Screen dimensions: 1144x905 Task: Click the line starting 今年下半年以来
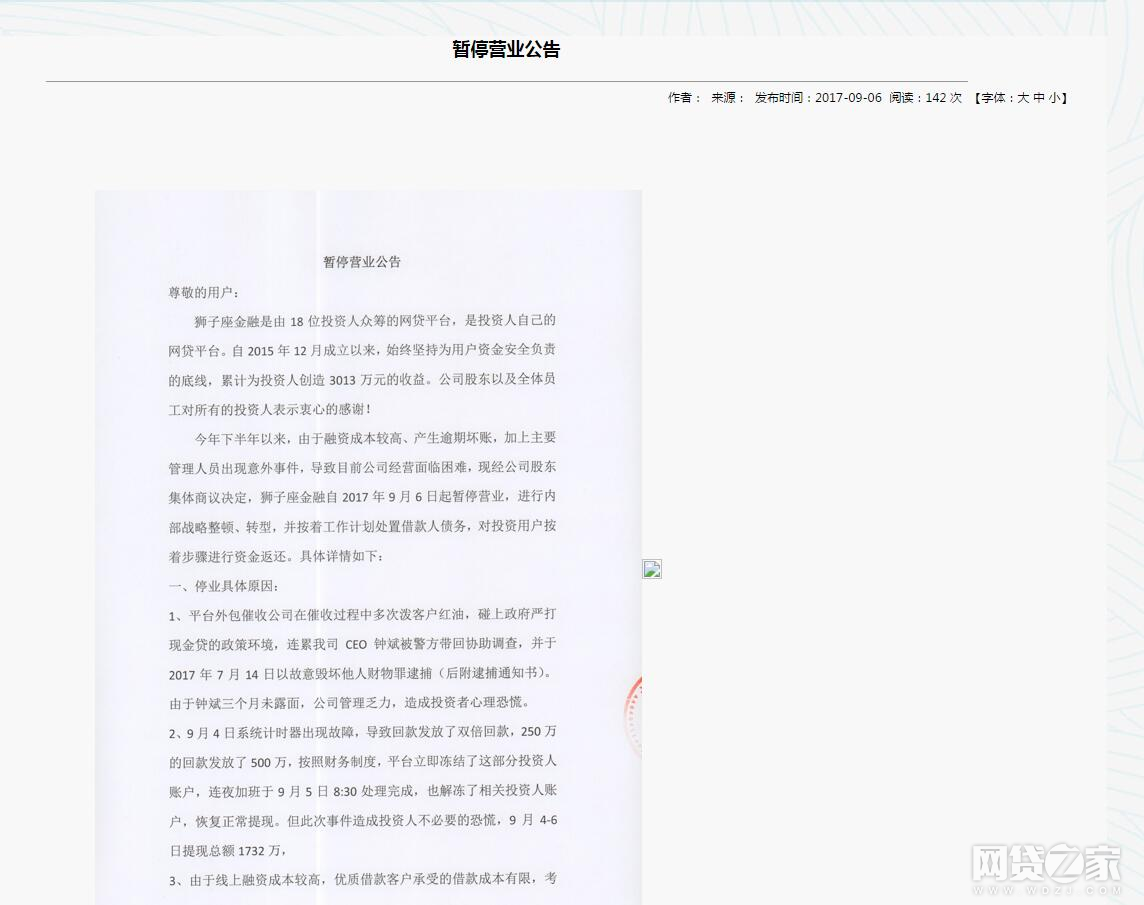point(375,438)
